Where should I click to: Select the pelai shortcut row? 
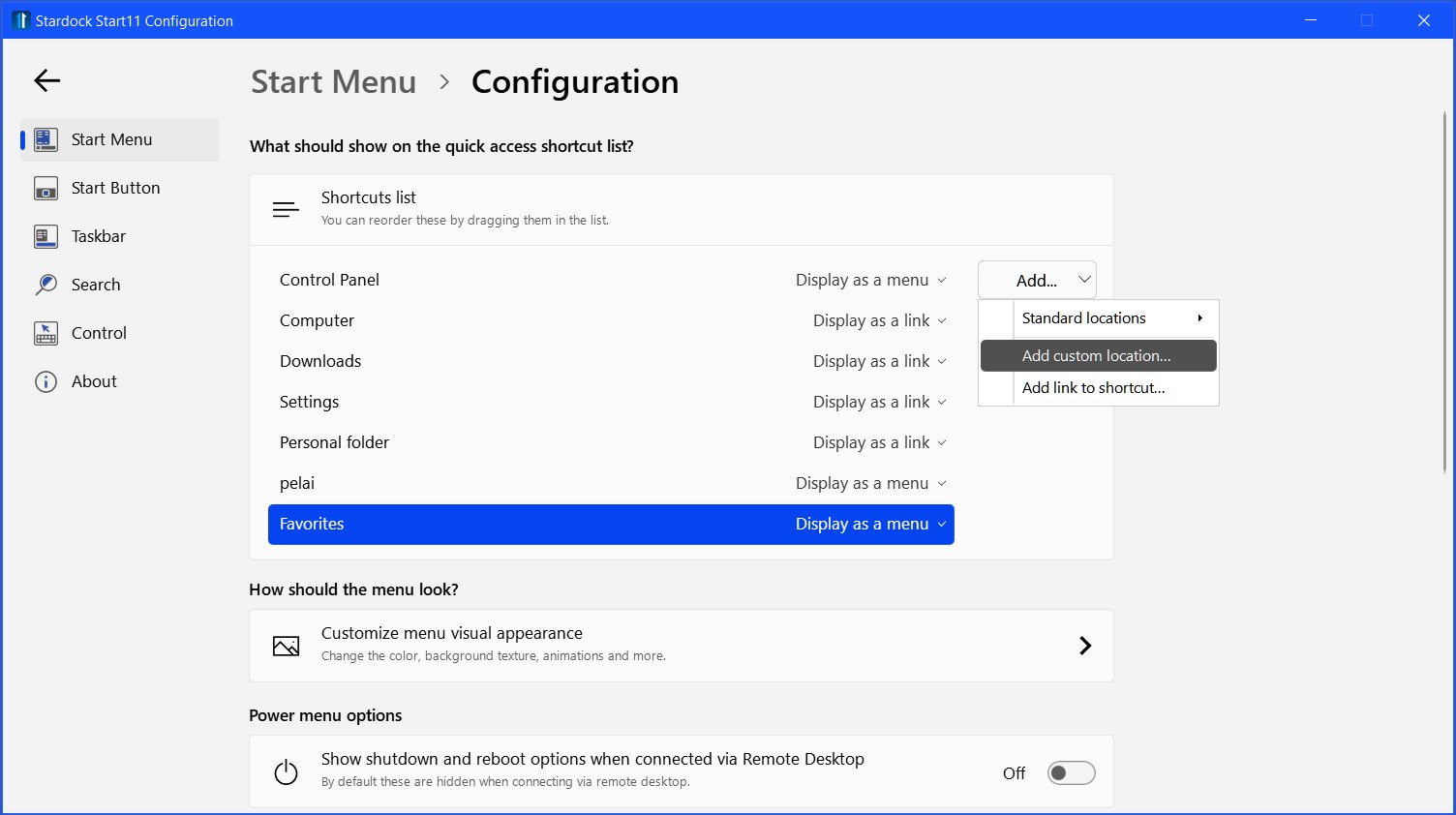pyautogui.click(x=611, y=483)
